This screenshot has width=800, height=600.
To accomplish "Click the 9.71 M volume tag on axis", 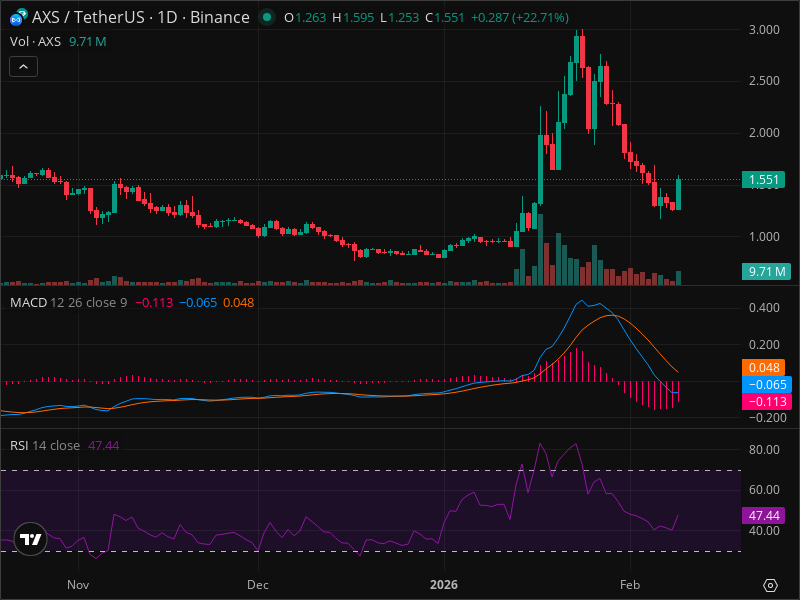I will click(766, 271).
